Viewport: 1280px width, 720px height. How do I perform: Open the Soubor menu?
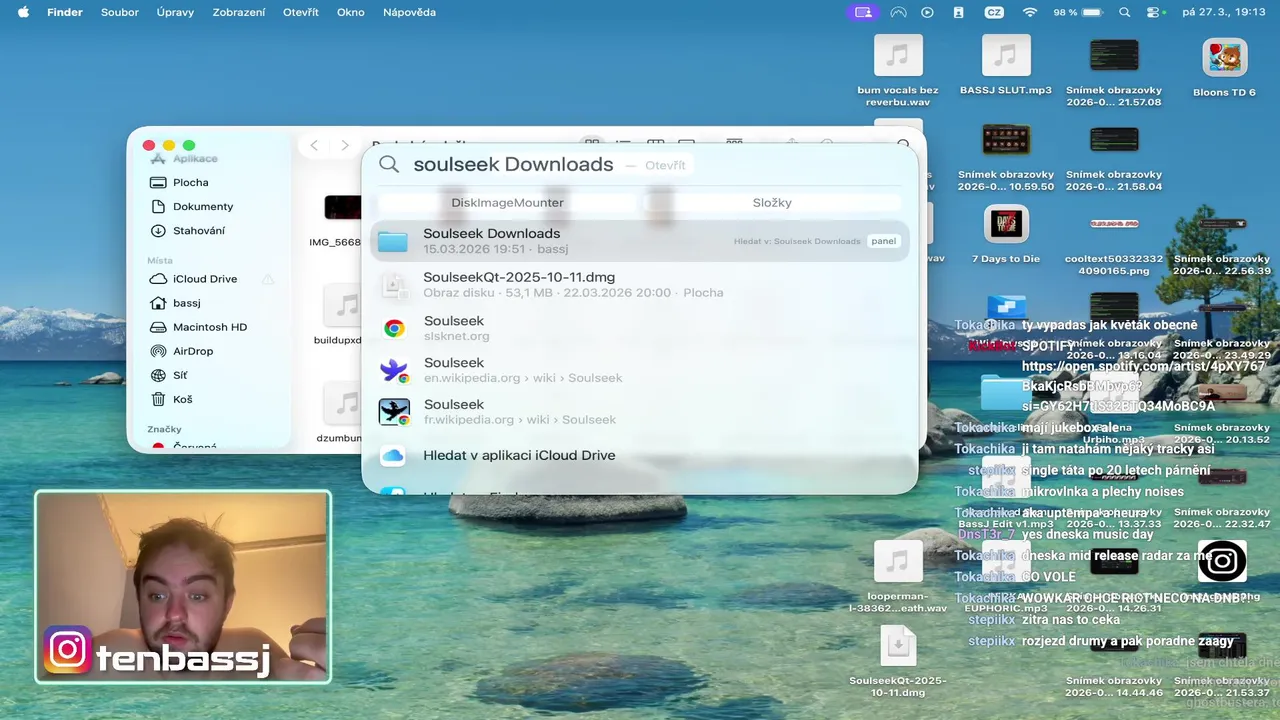[120, 12]
